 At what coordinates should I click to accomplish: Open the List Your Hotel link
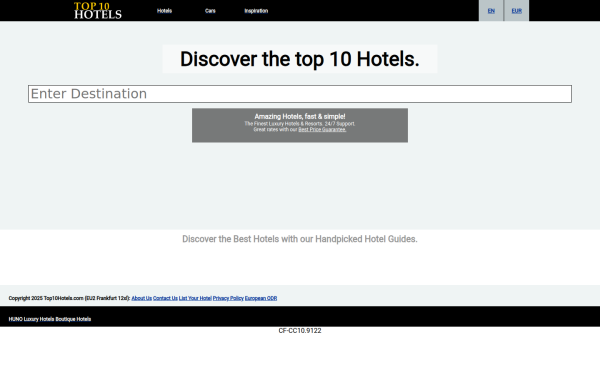click(x=195, y=298)
